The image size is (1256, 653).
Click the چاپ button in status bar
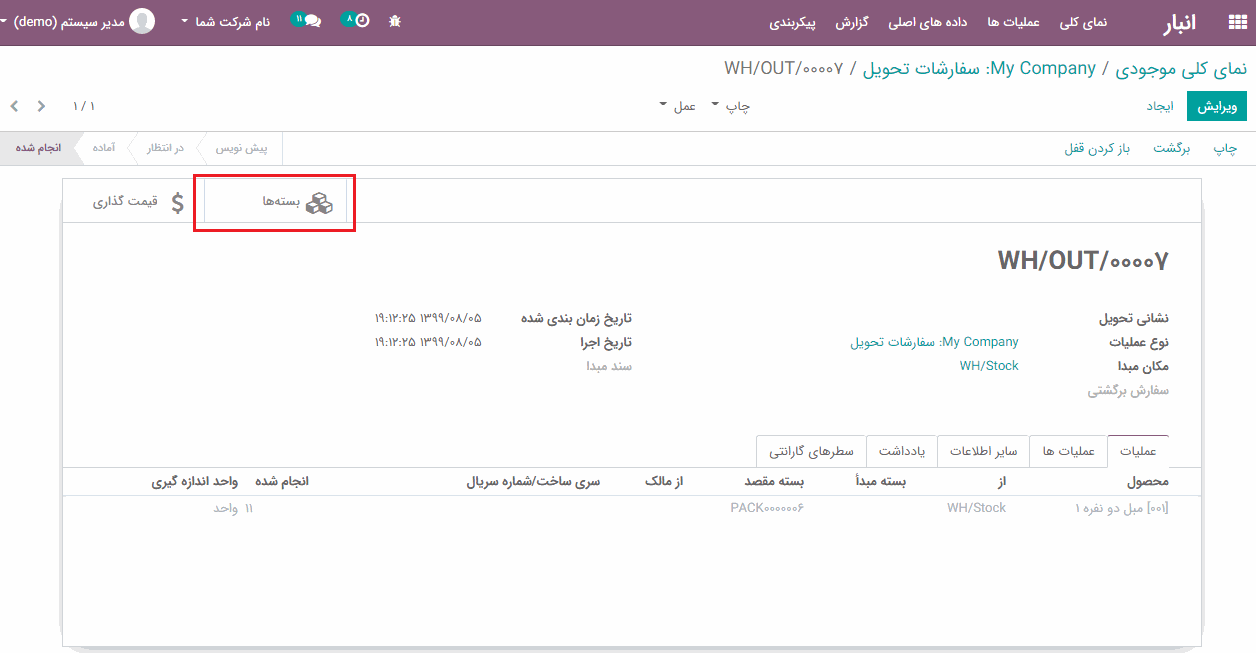[x=1226, y=148]
